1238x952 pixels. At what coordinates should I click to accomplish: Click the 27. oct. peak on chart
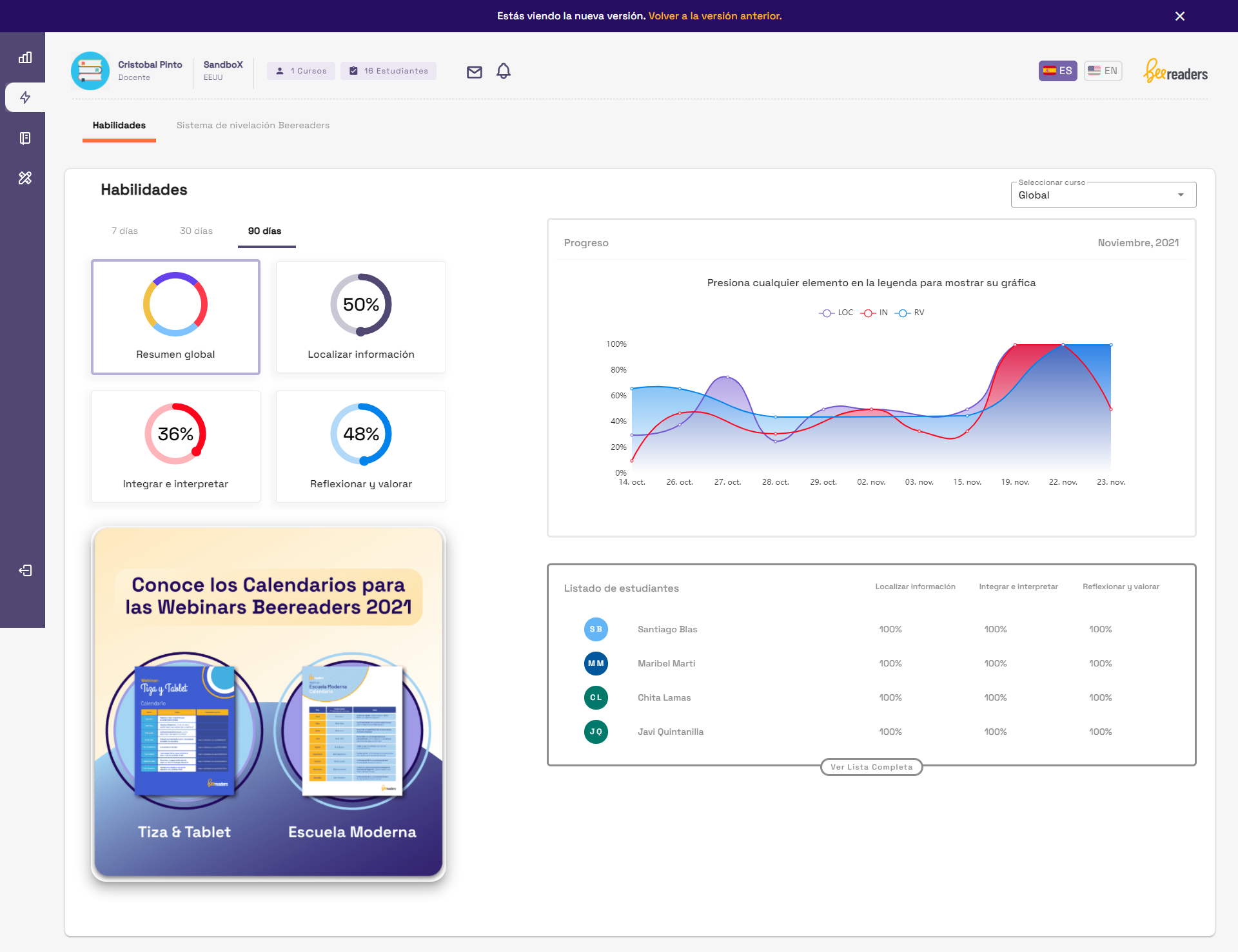click(727, 377)
